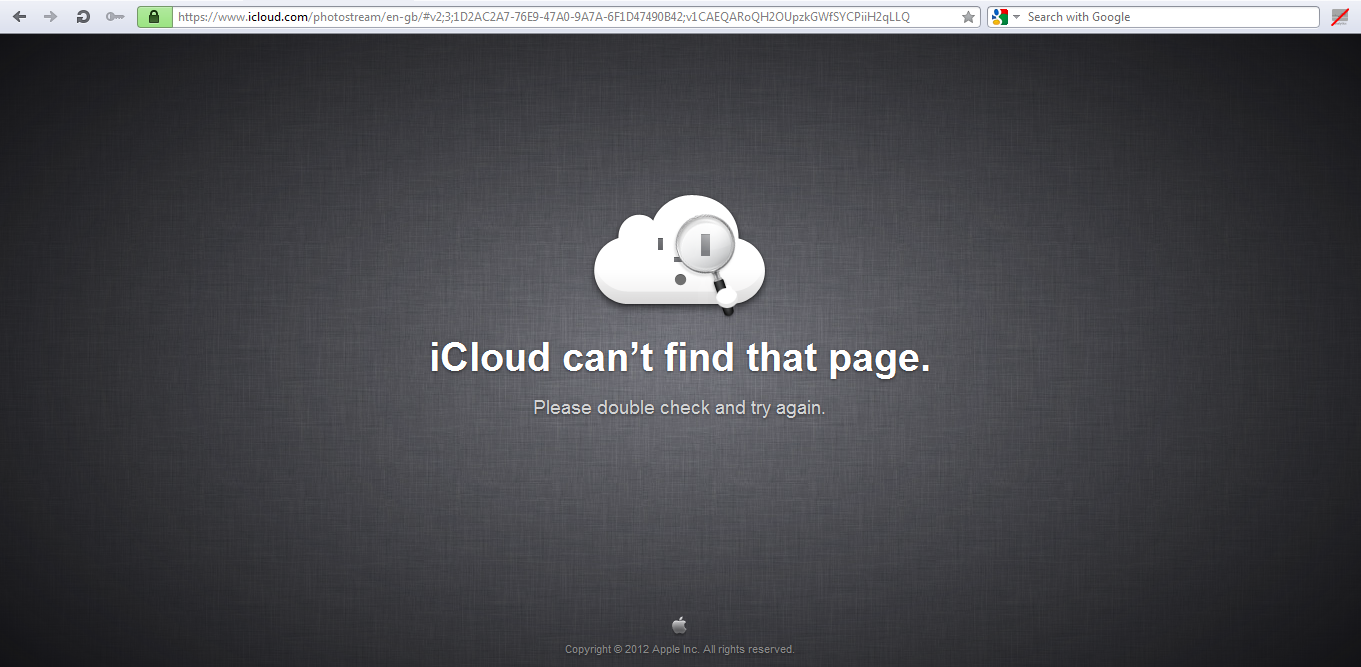Reload the page with the reload icon

coord(83,17)
